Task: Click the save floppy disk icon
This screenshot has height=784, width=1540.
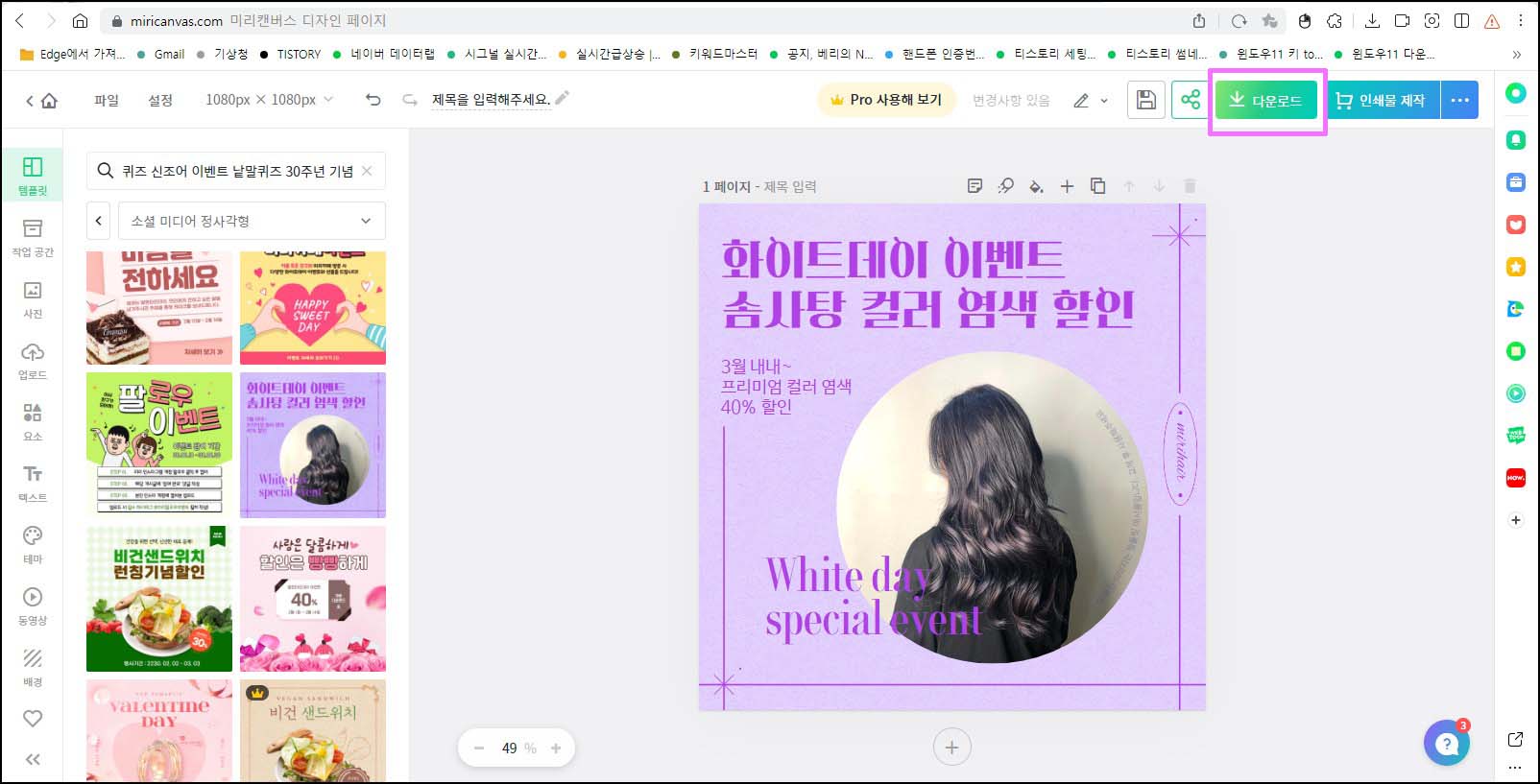Action: 1145,100
